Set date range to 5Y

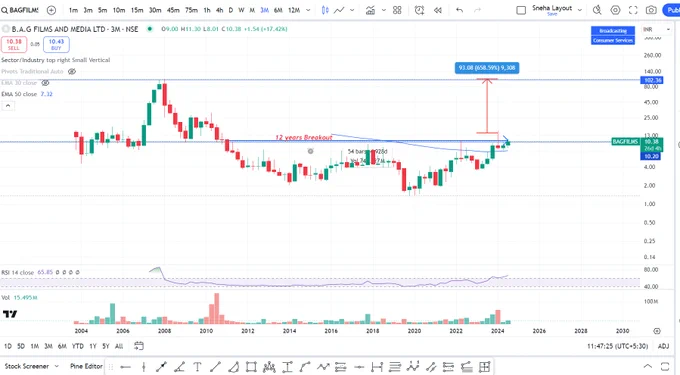pos(106,346)
